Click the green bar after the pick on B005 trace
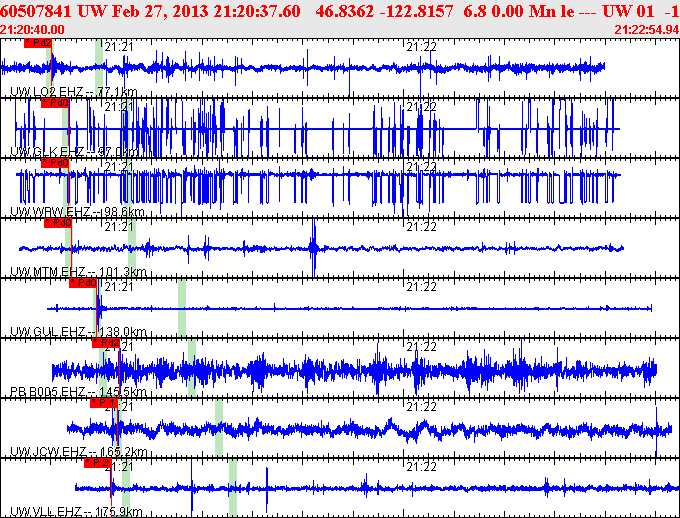Viewport: 680px width, 518px height. pos(192,368)
